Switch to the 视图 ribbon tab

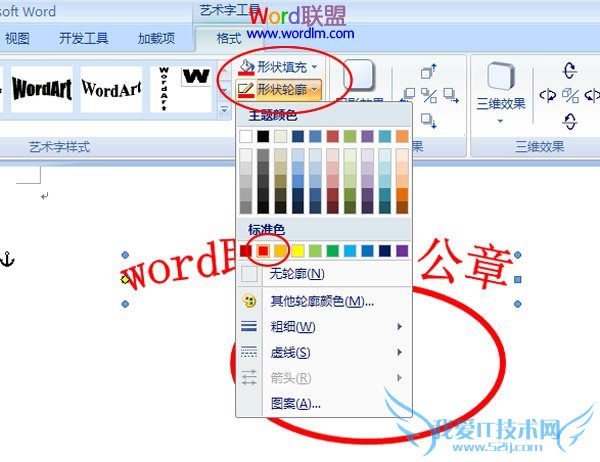[x=17, y=38]
